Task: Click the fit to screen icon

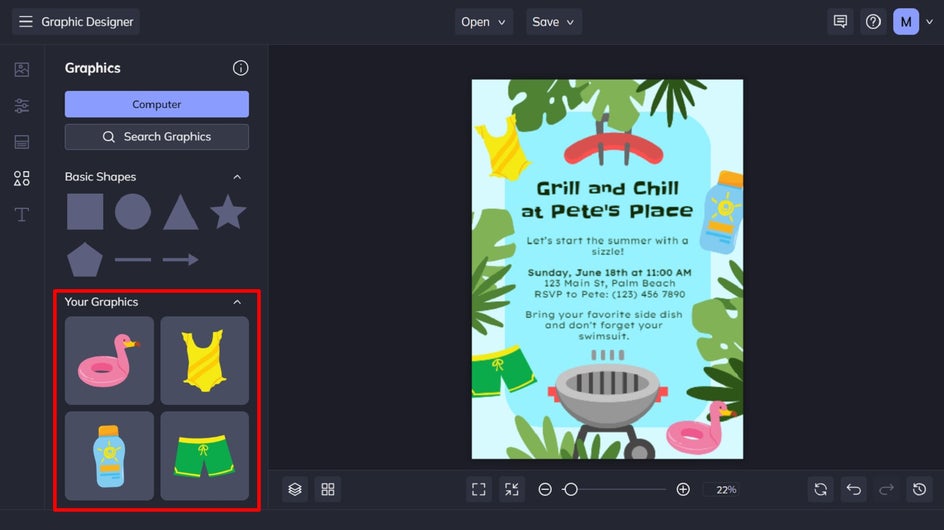Action: click(479, 489)
